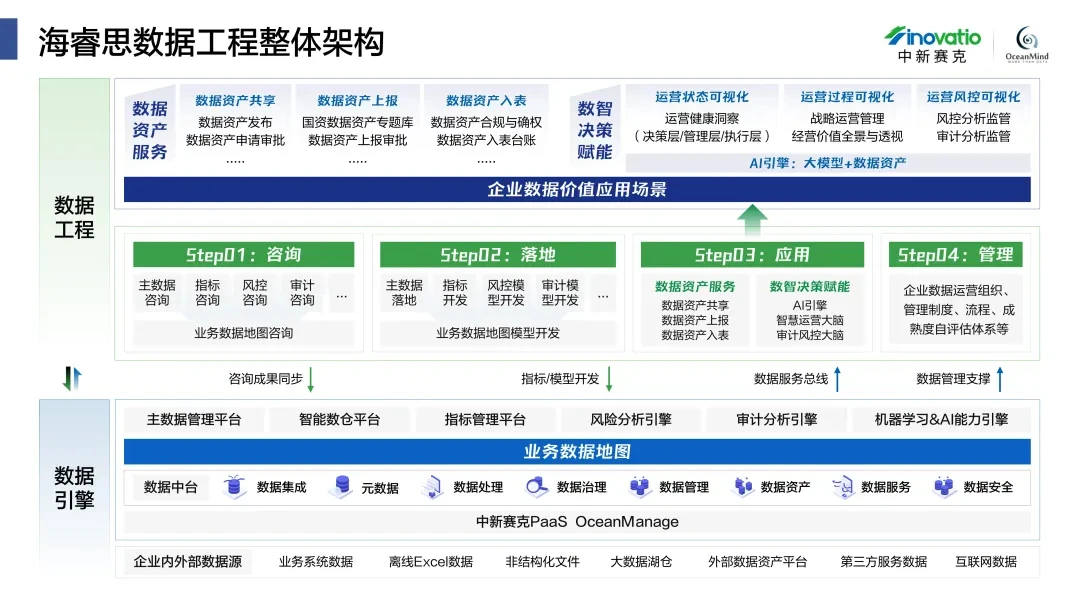The image size is (1080, 608).
Task: Click the 业务数据地图模型开发 bar
Action: [x=498, y=333]
